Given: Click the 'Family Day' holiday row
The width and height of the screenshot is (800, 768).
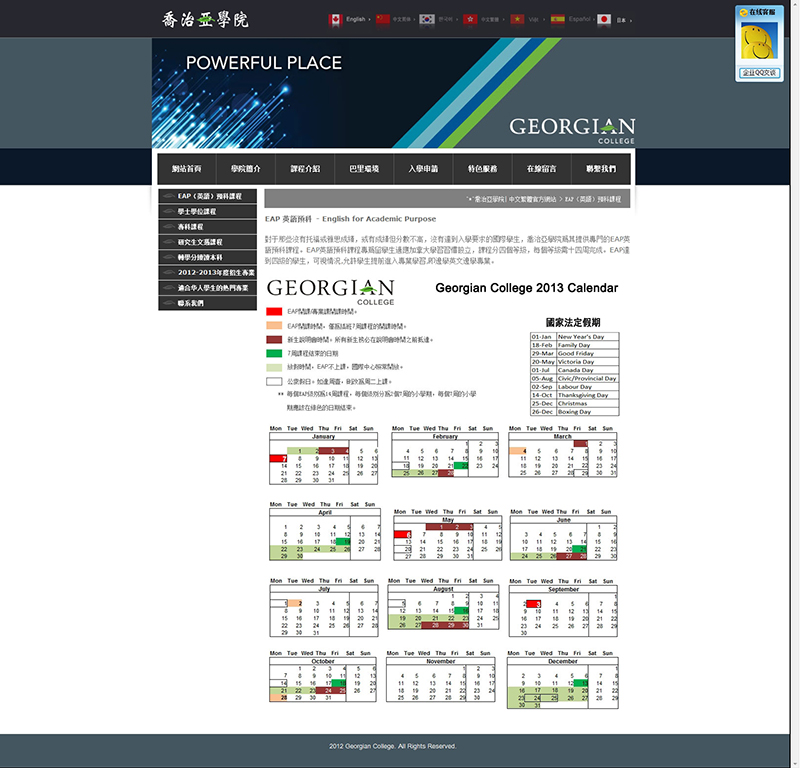Looking at the screenshot, I should point(574,345).
